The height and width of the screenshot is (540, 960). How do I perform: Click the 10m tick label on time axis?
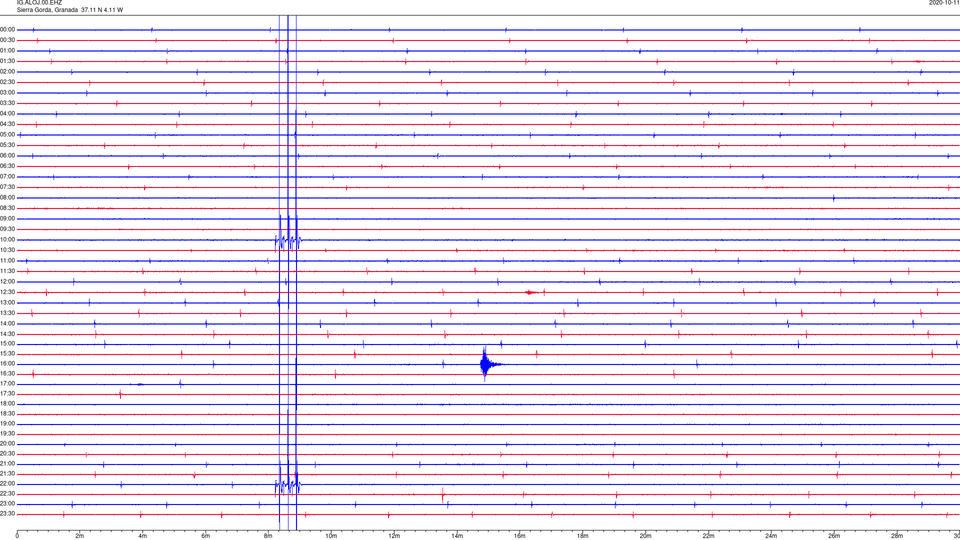pyautogui.click(x=331, y=536)
